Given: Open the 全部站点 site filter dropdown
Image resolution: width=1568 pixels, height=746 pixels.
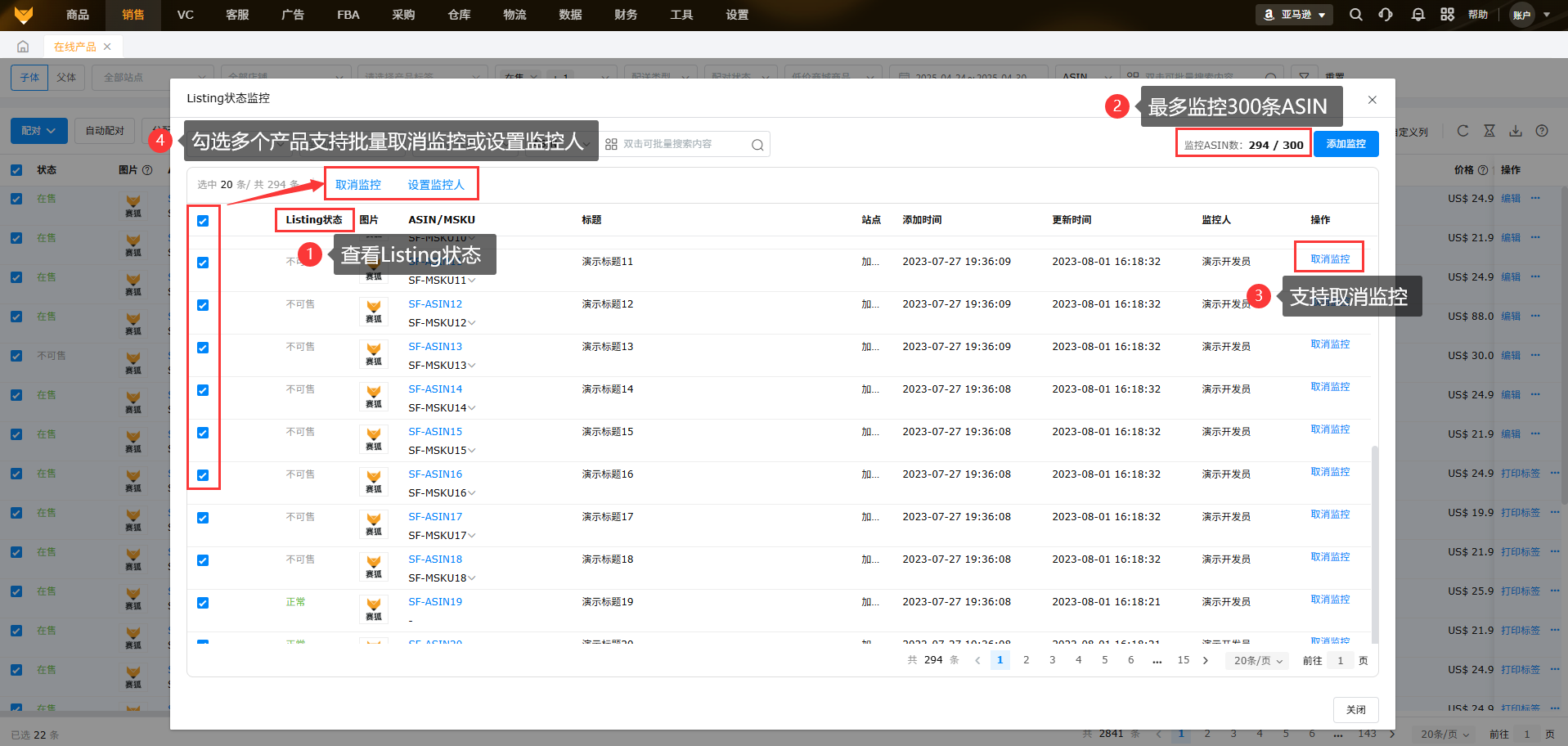Looking at the screenshot, I should [153, 77].
